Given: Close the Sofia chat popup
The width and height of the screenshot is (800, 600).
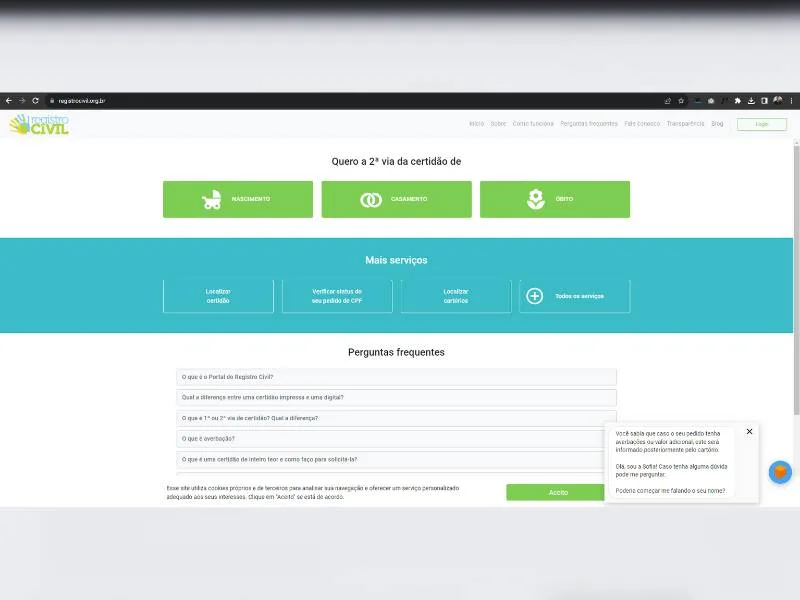Looking at the screenshot, I should click(x=749, y=431).
